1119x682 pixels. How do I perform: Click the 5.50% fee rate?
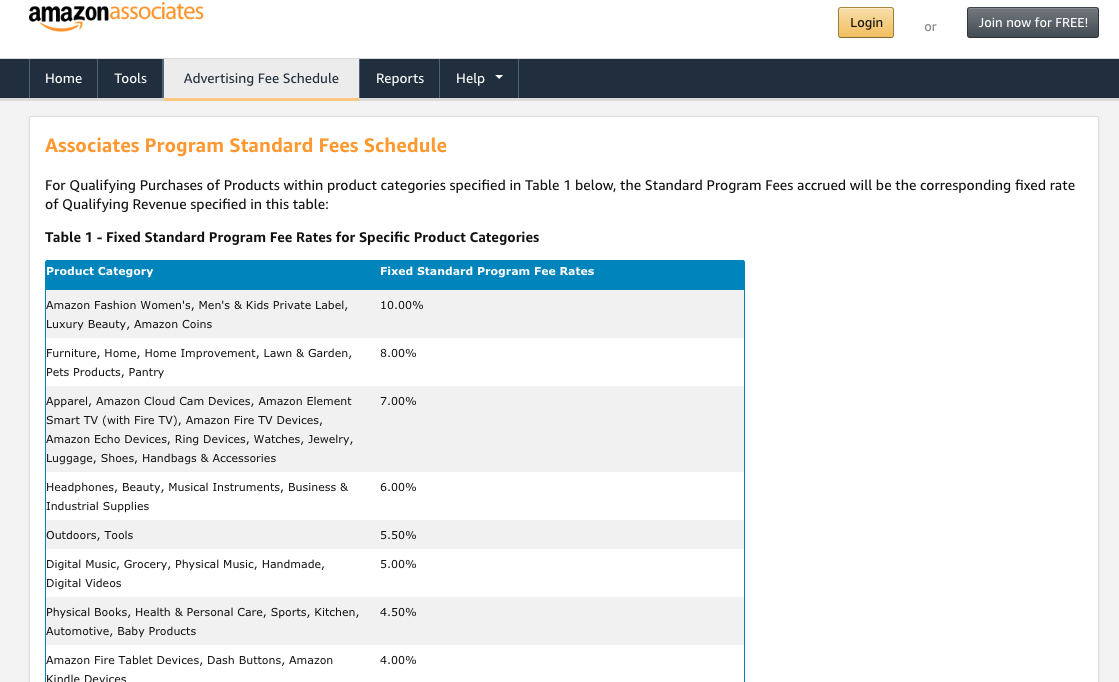(398, 535)
